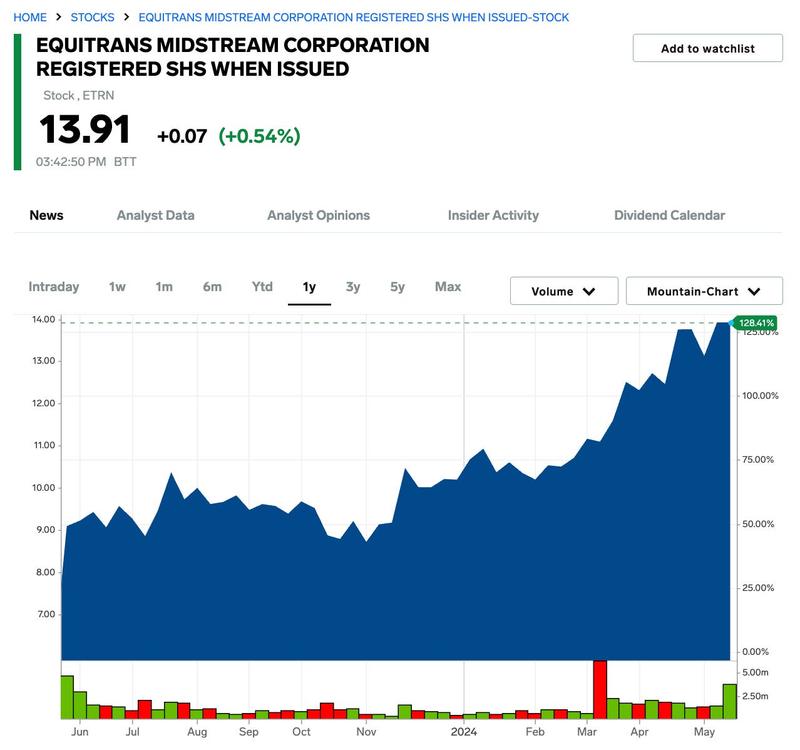This screenshot has width=800, height=750.
Task: Click the rightmost green May volume bar
Action: coord(730,702)
